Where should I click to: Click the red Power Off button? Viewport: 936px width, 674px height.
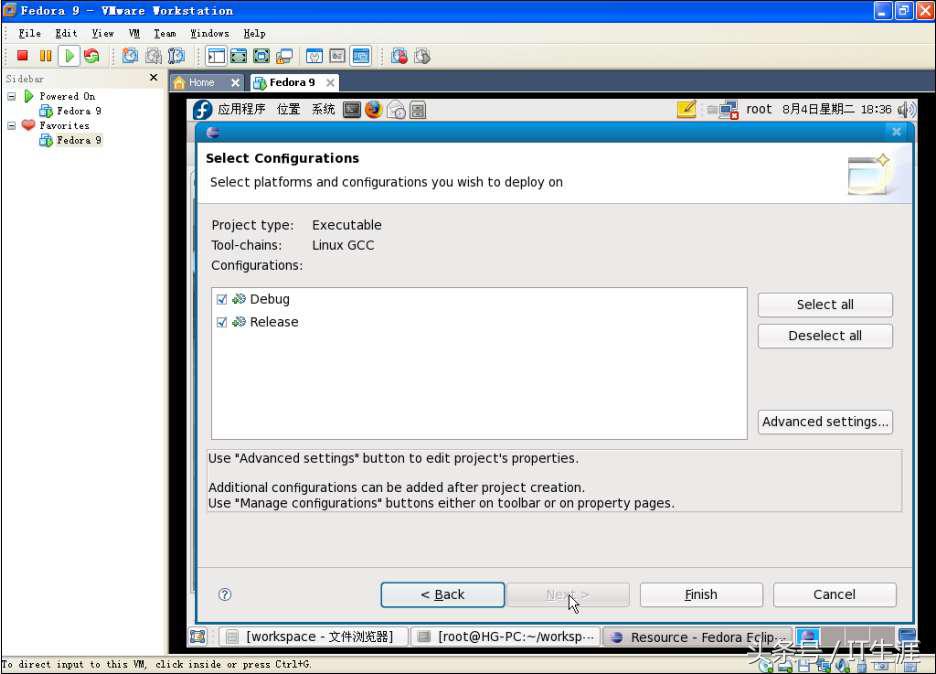coord(22,56)
